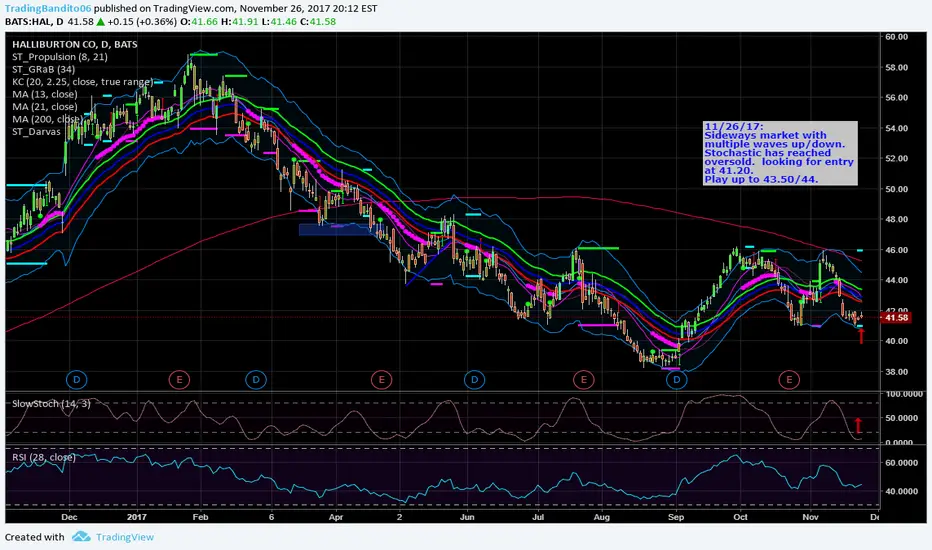This screenshot has width=932, height=550.
Task: Click the Aug label on the time axis
Action: 602,517
